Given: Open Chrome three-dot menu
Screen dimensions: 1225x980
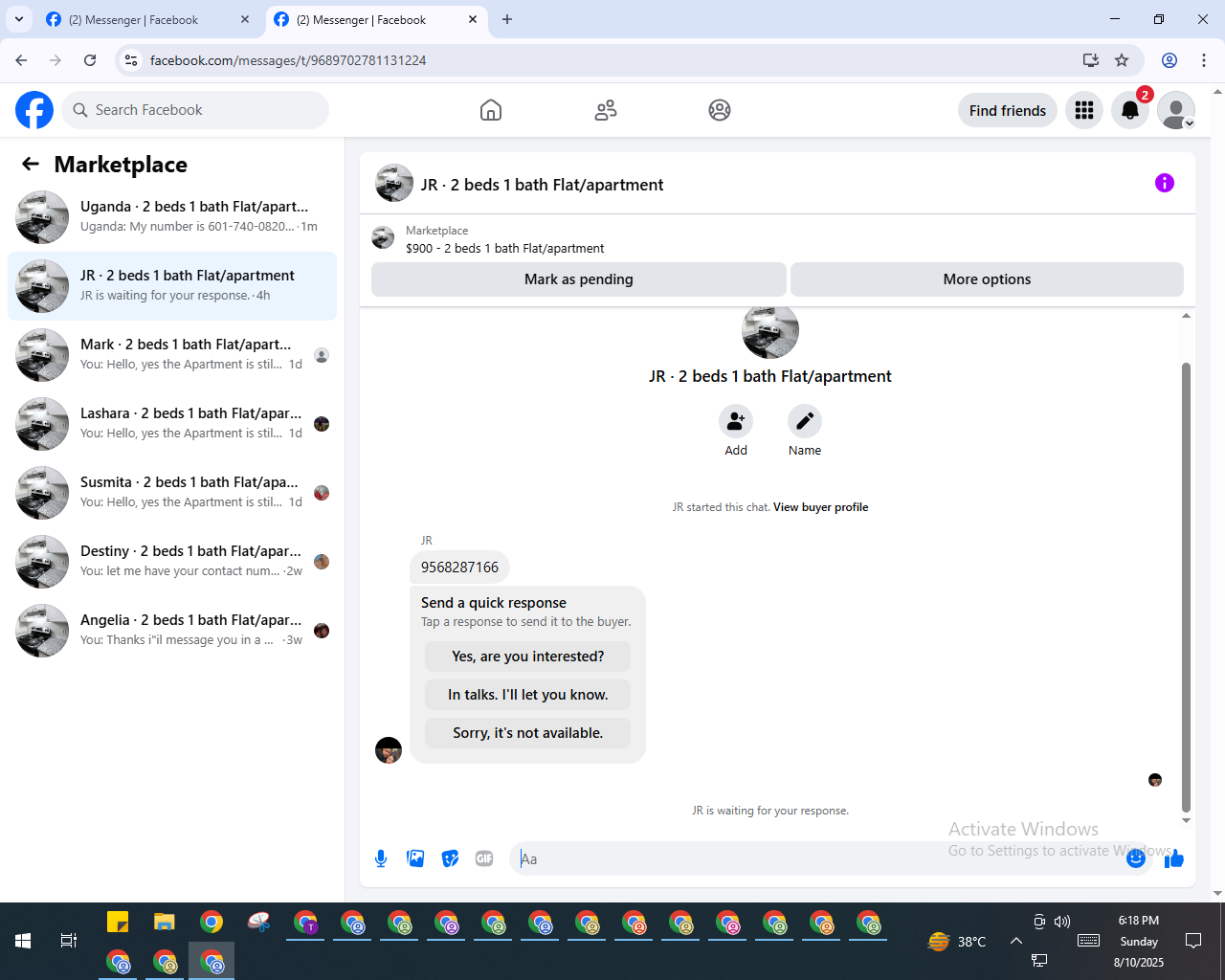Looking at the screenshot, I should pyautogui.click(x=1204, y=60).
